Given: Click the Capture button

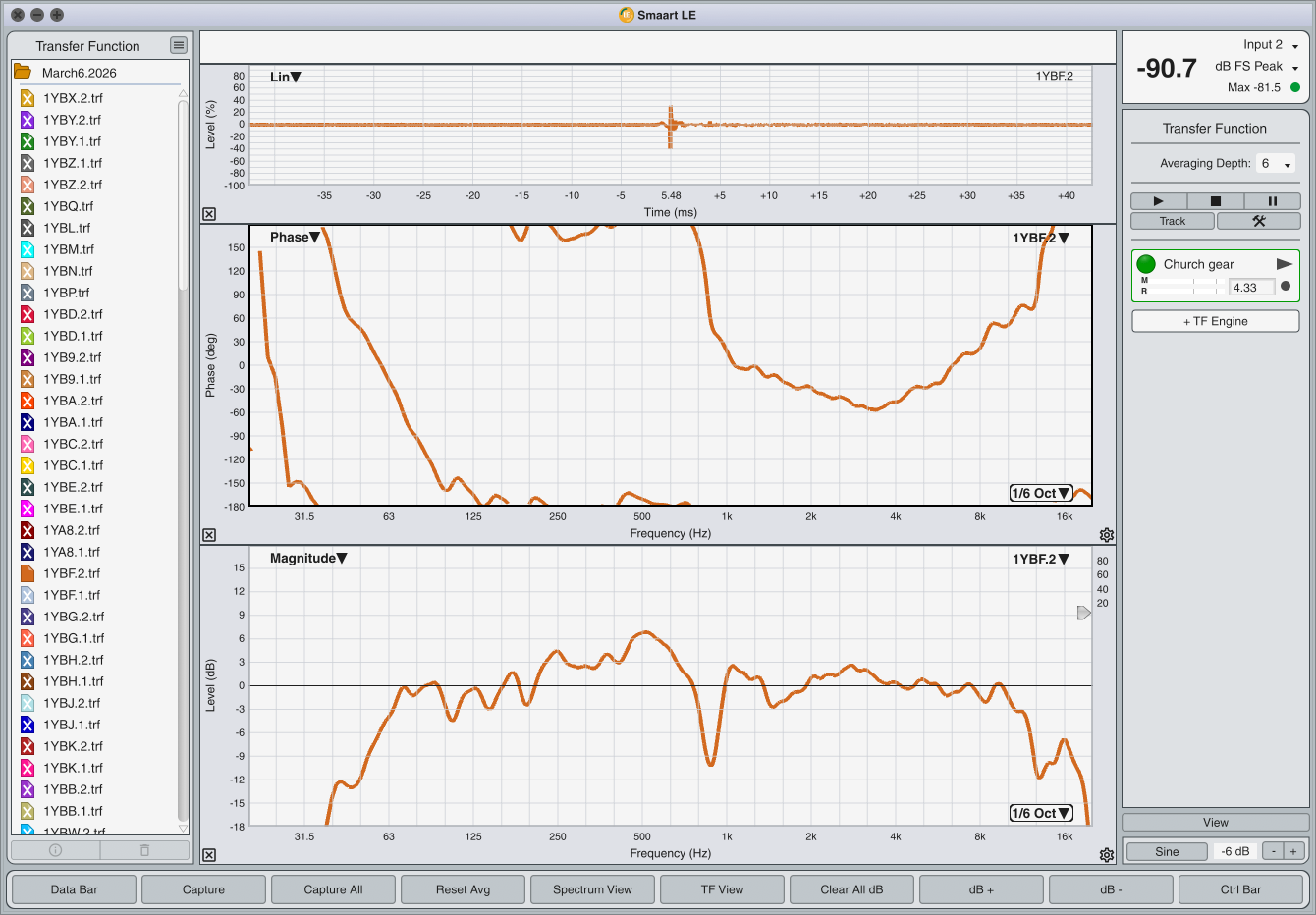Looking at the screenshot, I should pos(203,889).
